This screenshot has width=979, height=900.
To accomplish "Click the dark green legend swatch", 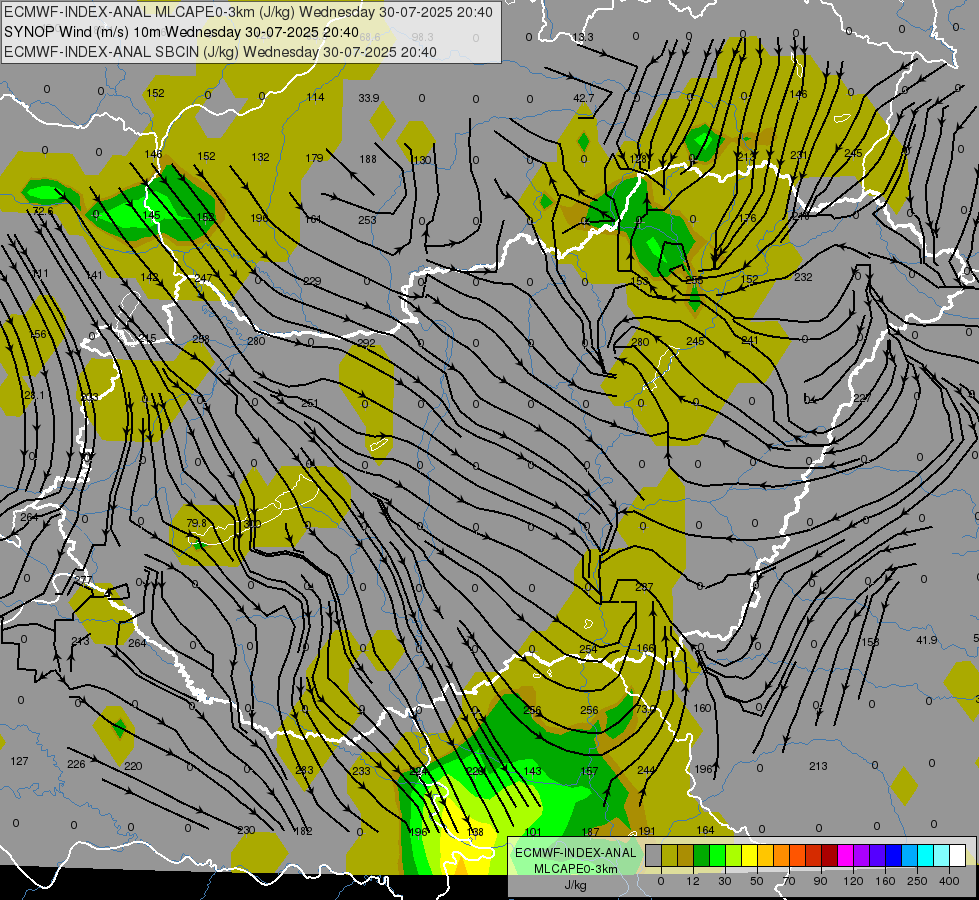I will coord(701,856).
